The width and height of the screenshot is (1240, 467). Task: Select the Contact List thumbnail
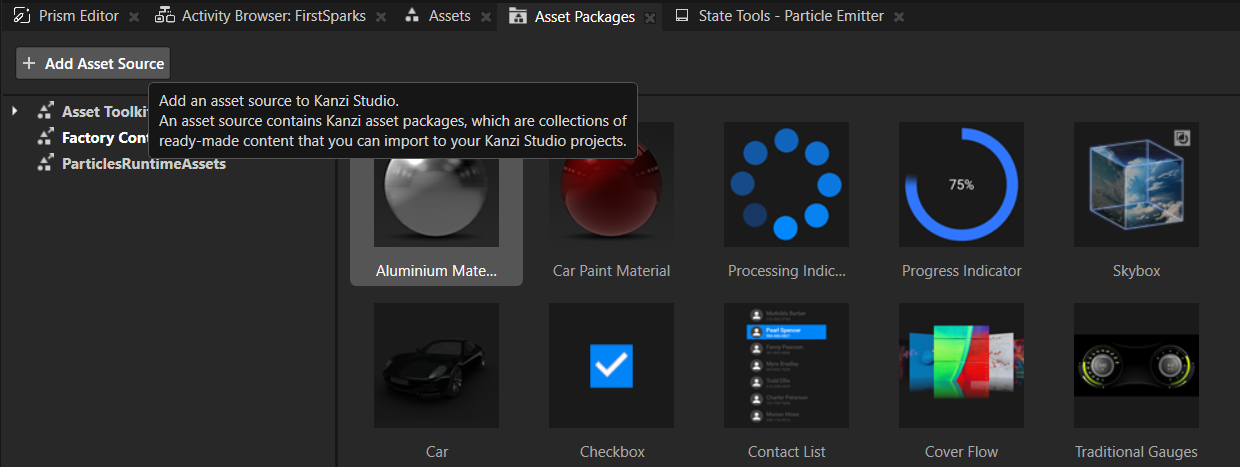pos(786,365)
